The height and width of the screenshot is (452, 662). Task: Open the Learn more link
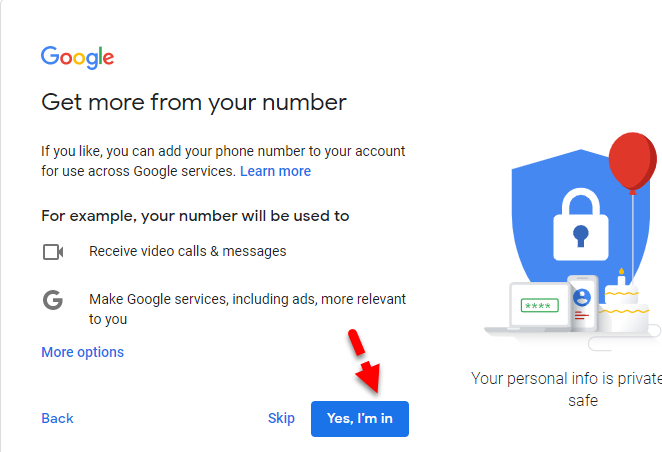tap(275, 171)
